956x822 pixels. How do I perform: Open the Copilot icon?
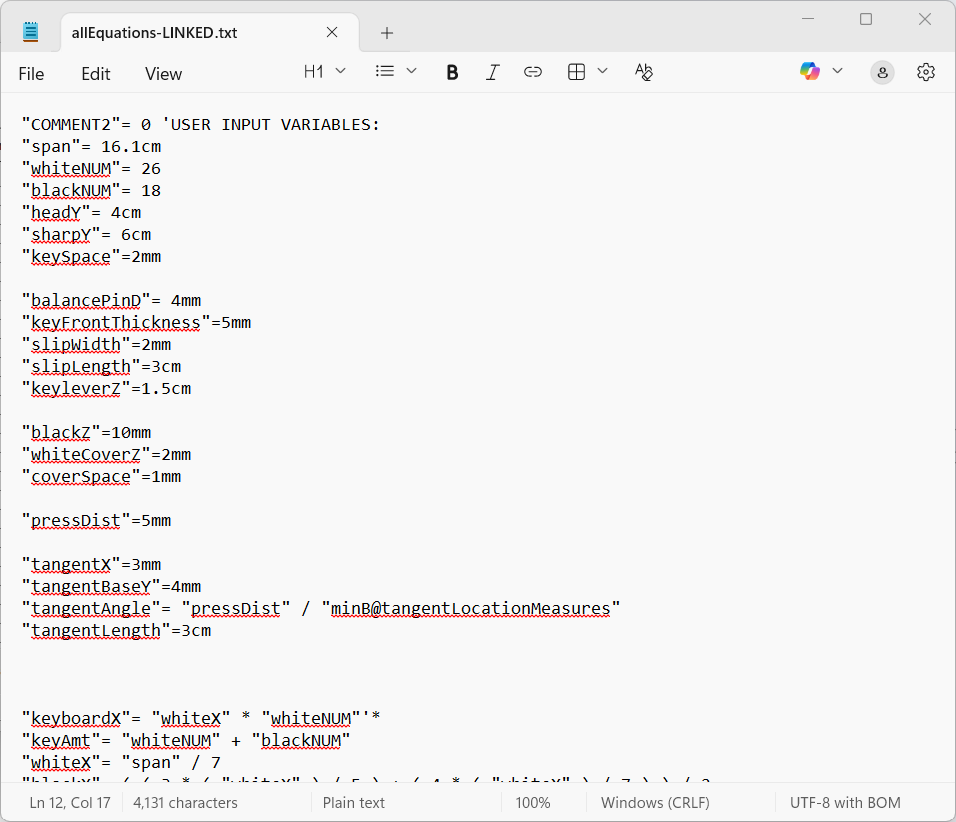click(x=809, y=71)
